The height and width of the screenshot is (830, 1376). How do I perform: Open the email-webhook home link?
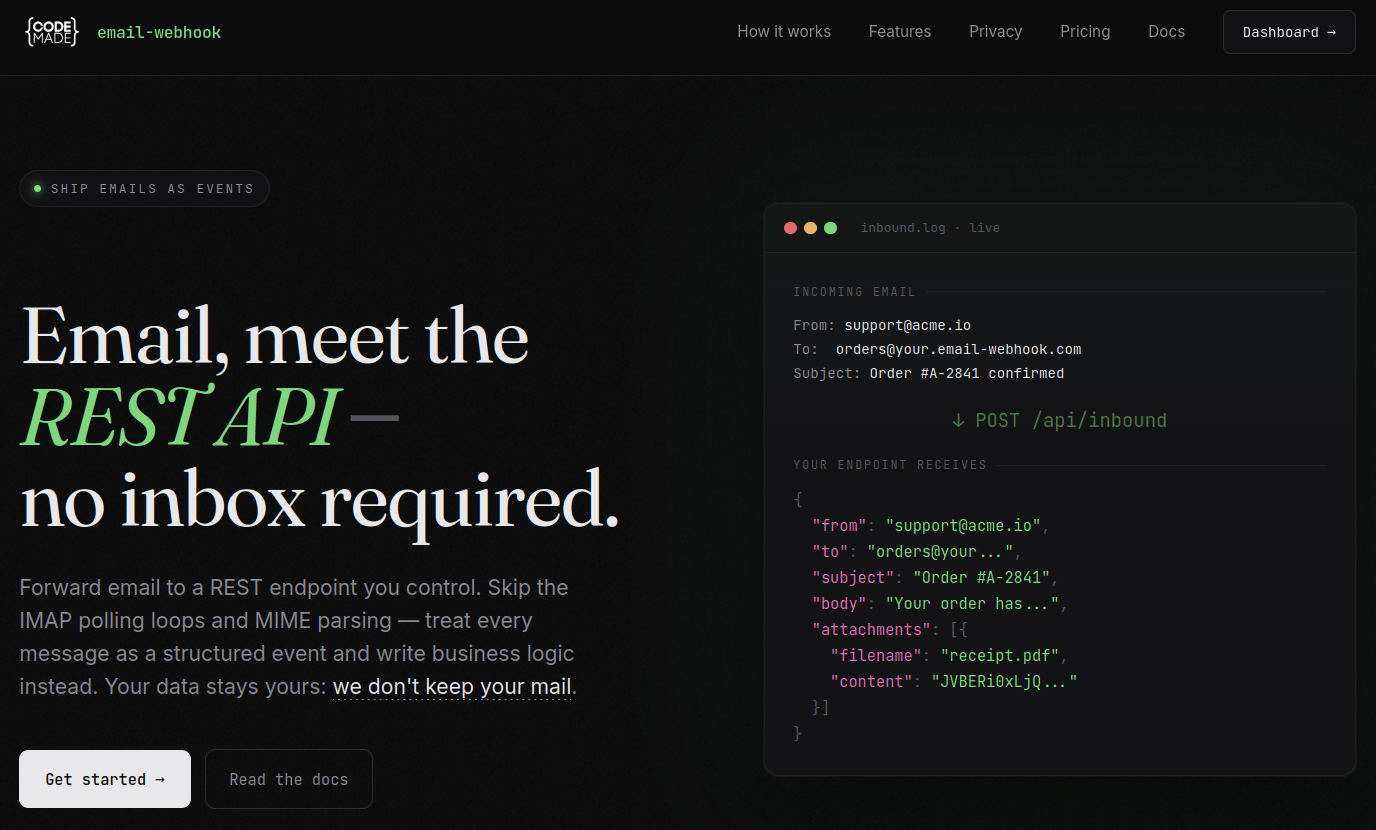[159, 32]
